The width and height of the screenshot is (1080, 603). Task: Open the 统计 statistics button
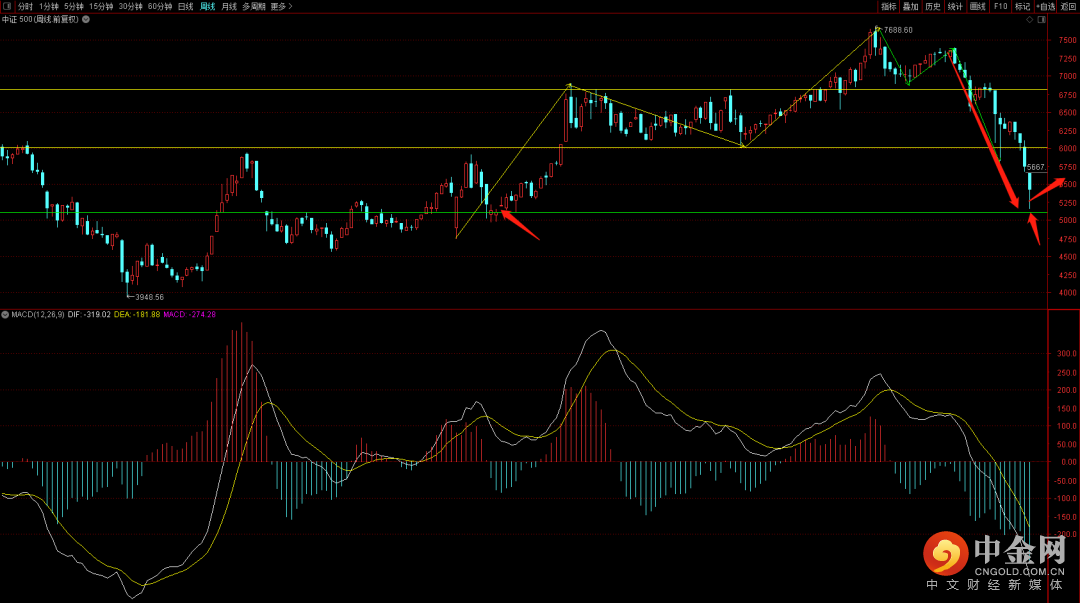pyautogui.click(x=955, y=6)
